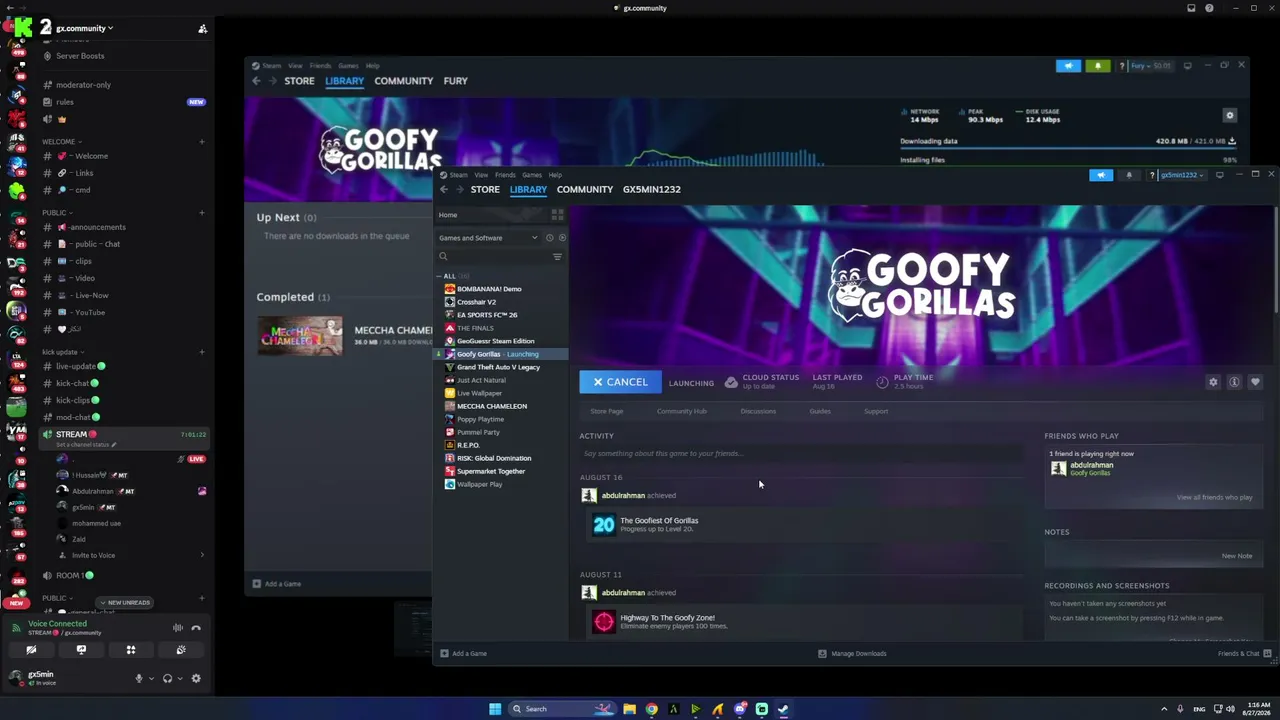Cancel launching Goofy Gorillas

click(x=620, y=382)
